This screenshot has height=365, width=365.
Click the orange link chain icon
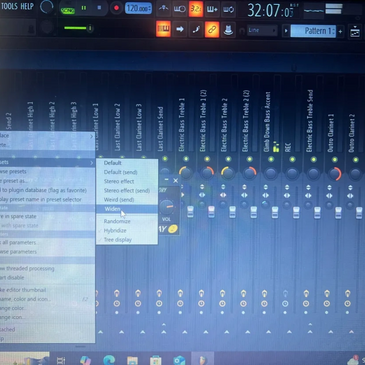(212, 30)
